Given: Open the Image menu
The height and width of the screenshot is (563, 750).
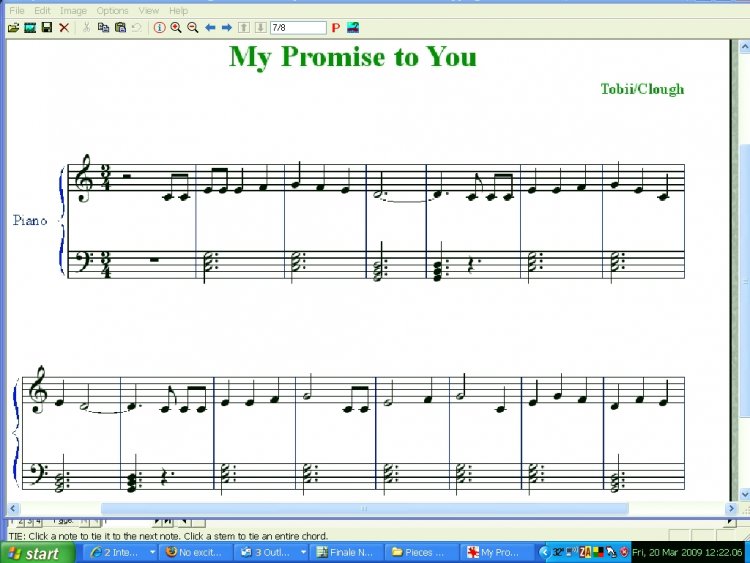Looking at the screenshot, I should (73, 10).
